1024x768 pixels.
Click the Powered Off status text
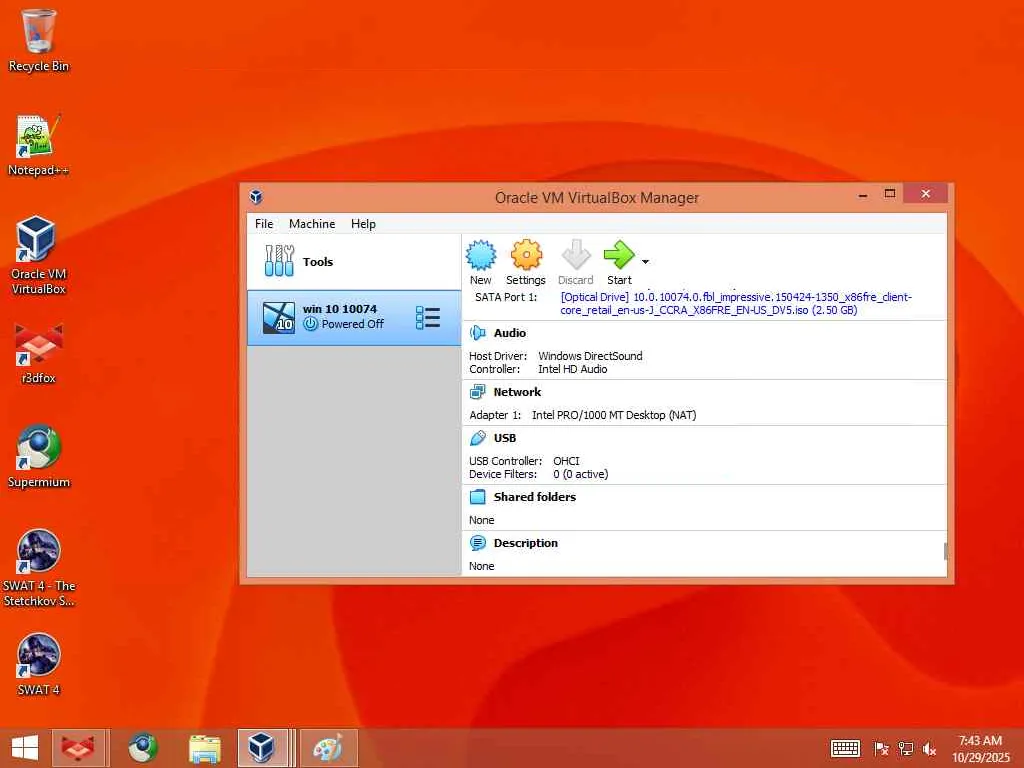[353, 324]
